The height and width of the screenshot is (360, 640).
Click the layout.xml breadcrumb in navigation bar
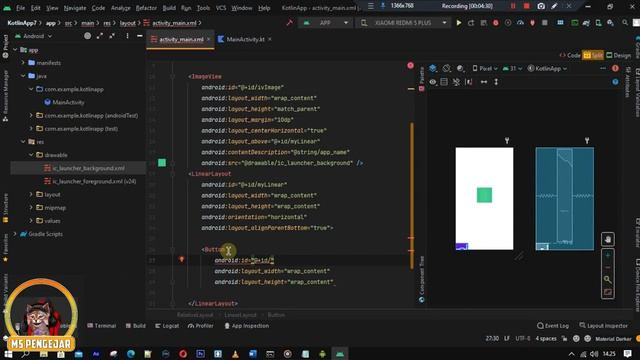[x=127, y=23]
